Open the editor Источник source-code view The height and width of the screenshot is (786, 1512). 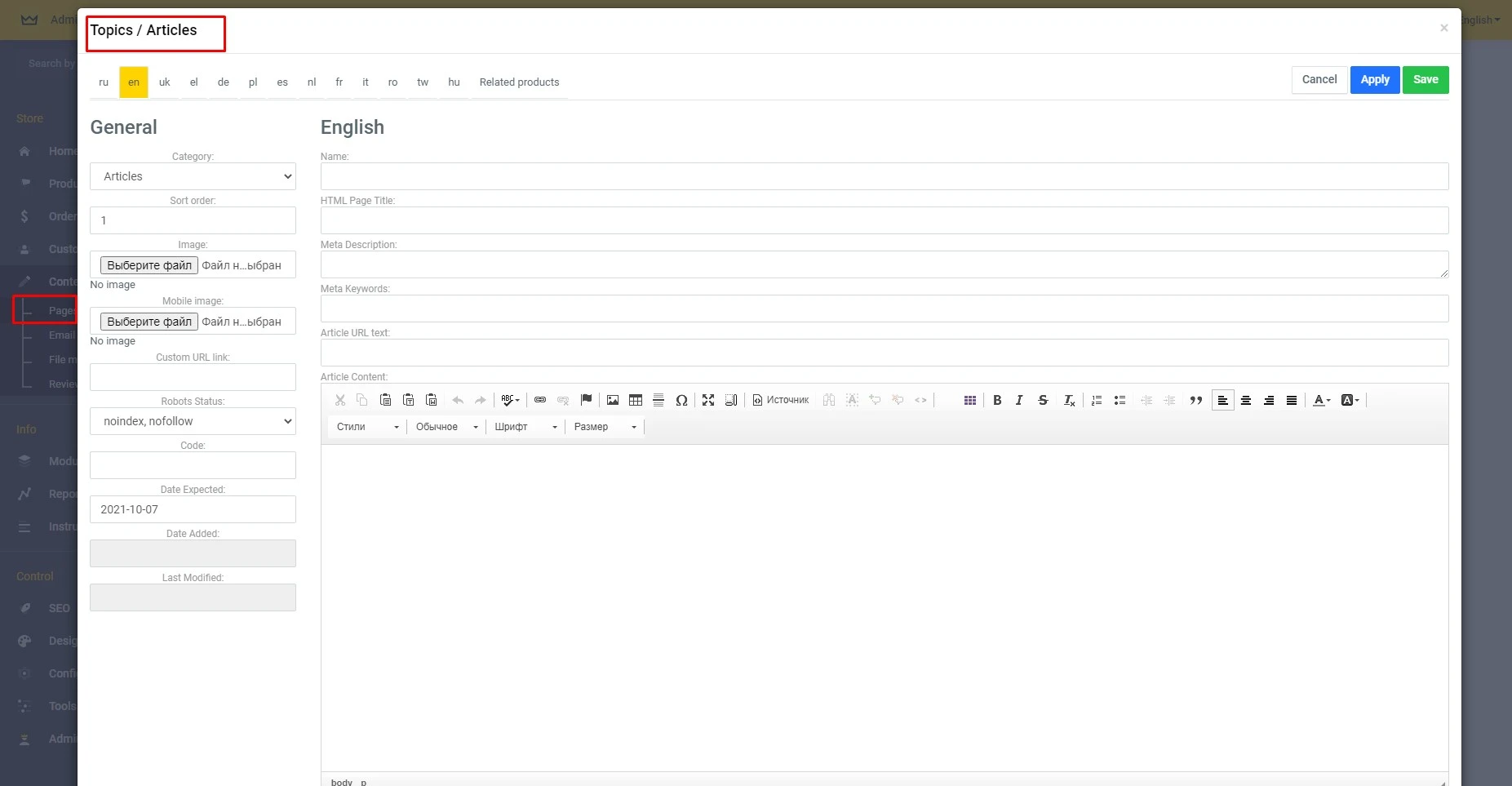coord(780,400)
